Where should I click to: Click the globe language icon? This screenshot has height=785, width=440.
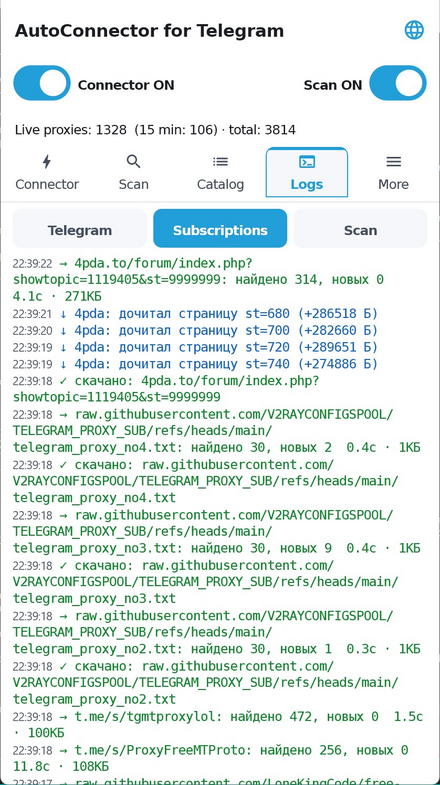pyautogui.click(x=414, y=31)
